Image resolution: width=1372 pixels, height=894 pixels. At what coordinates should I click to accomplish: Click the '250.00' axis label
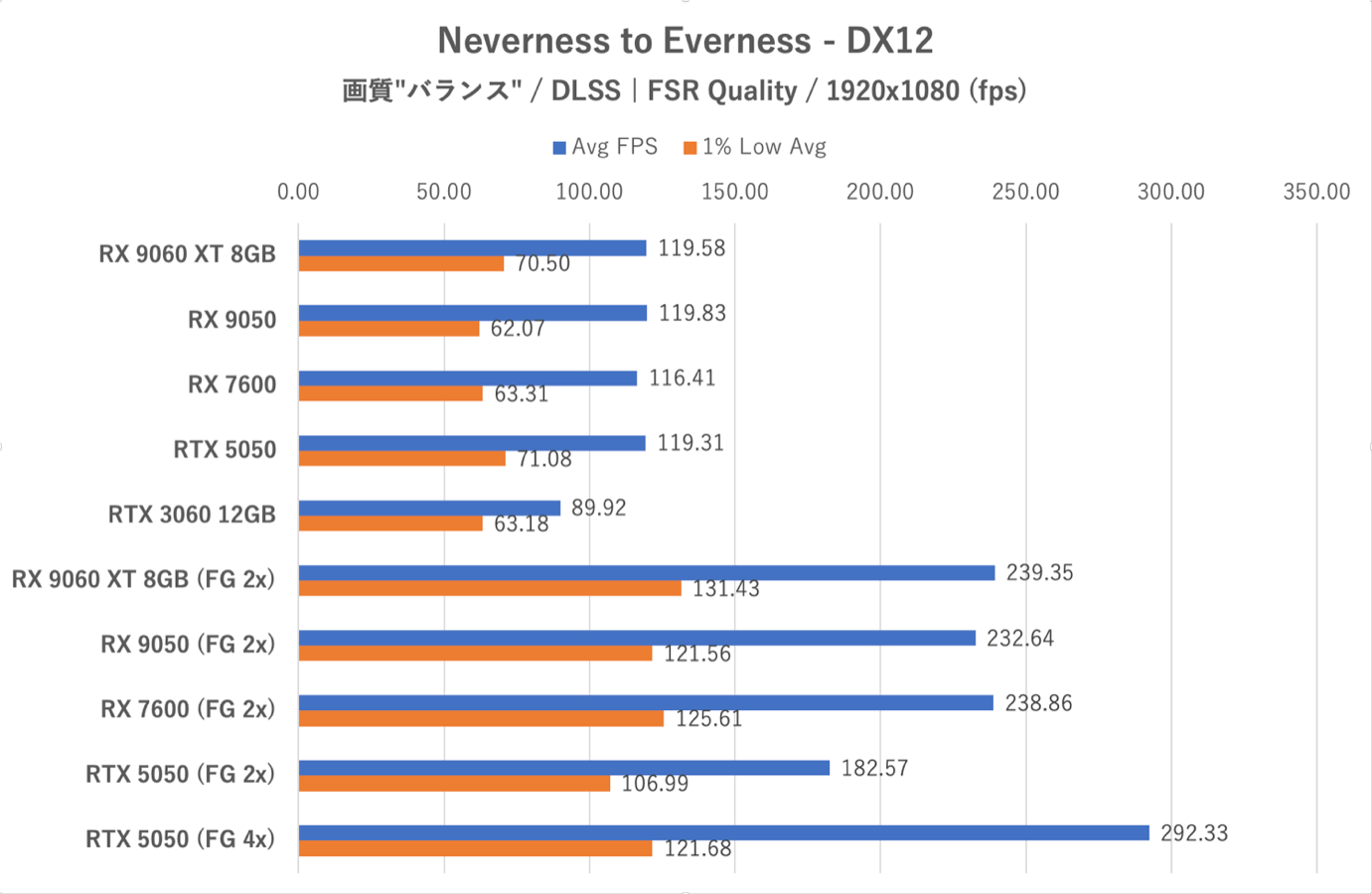[x=1026, y=192]
